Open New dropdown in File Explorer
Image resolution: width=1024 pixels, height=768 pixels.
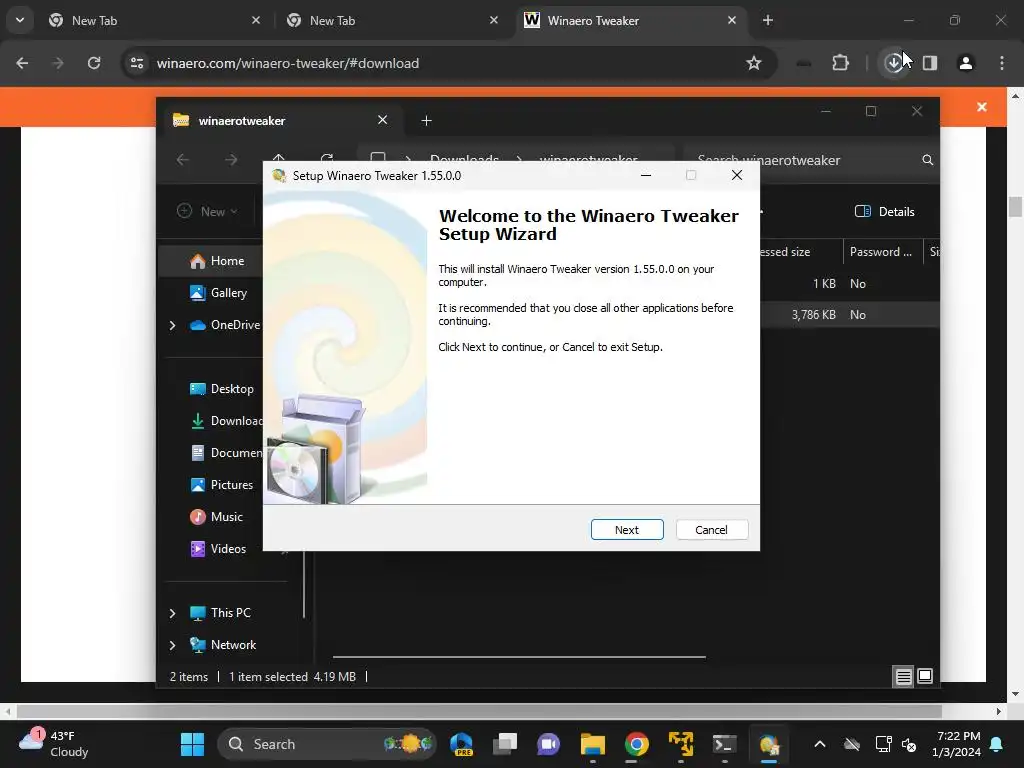pos(207,212)
